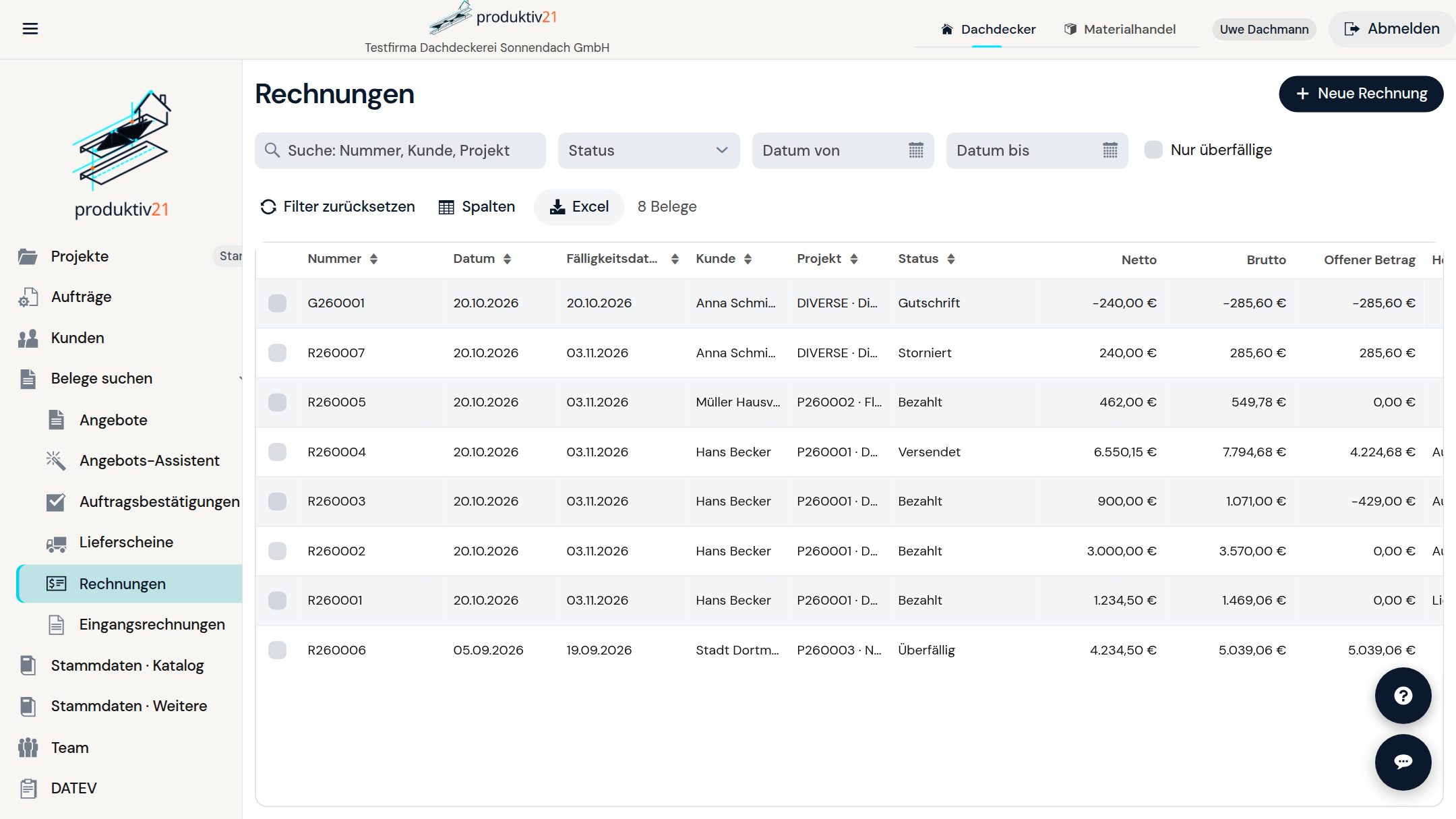
Task: Click the Abmelden button
Action: point(1392,28)
